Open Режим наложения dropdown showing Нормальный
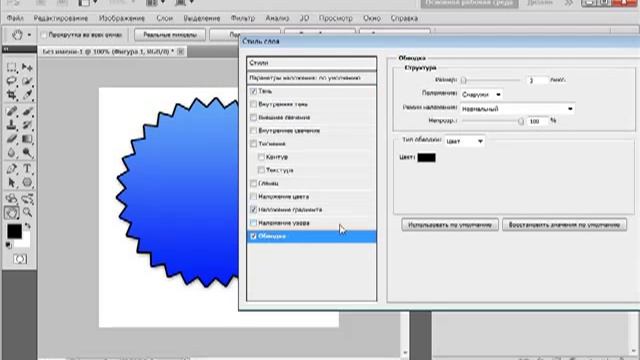This screenshot has width=640, height=360. click(x=517, y=109)
